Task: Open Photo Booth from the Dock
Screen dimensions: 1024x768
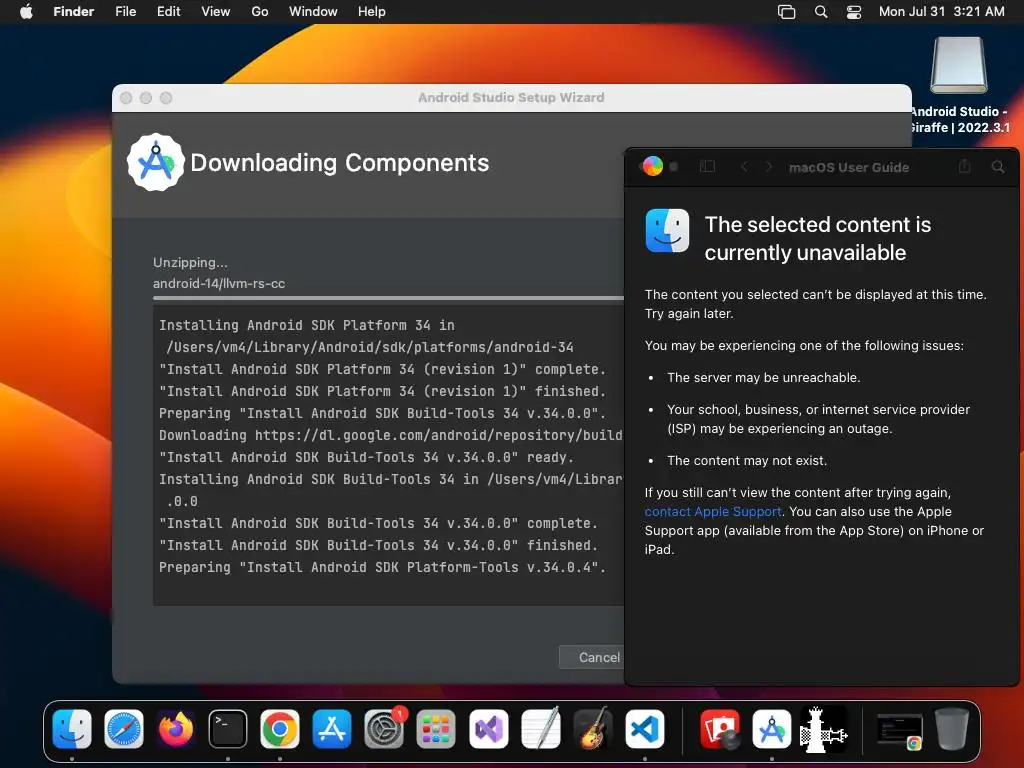Action: (720, 729)
